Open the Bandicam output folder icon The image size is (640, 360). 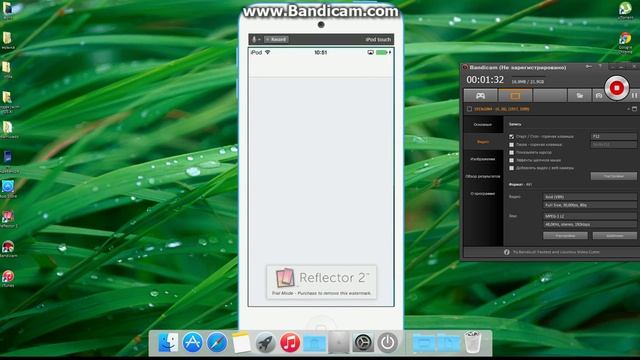(579, 96)
